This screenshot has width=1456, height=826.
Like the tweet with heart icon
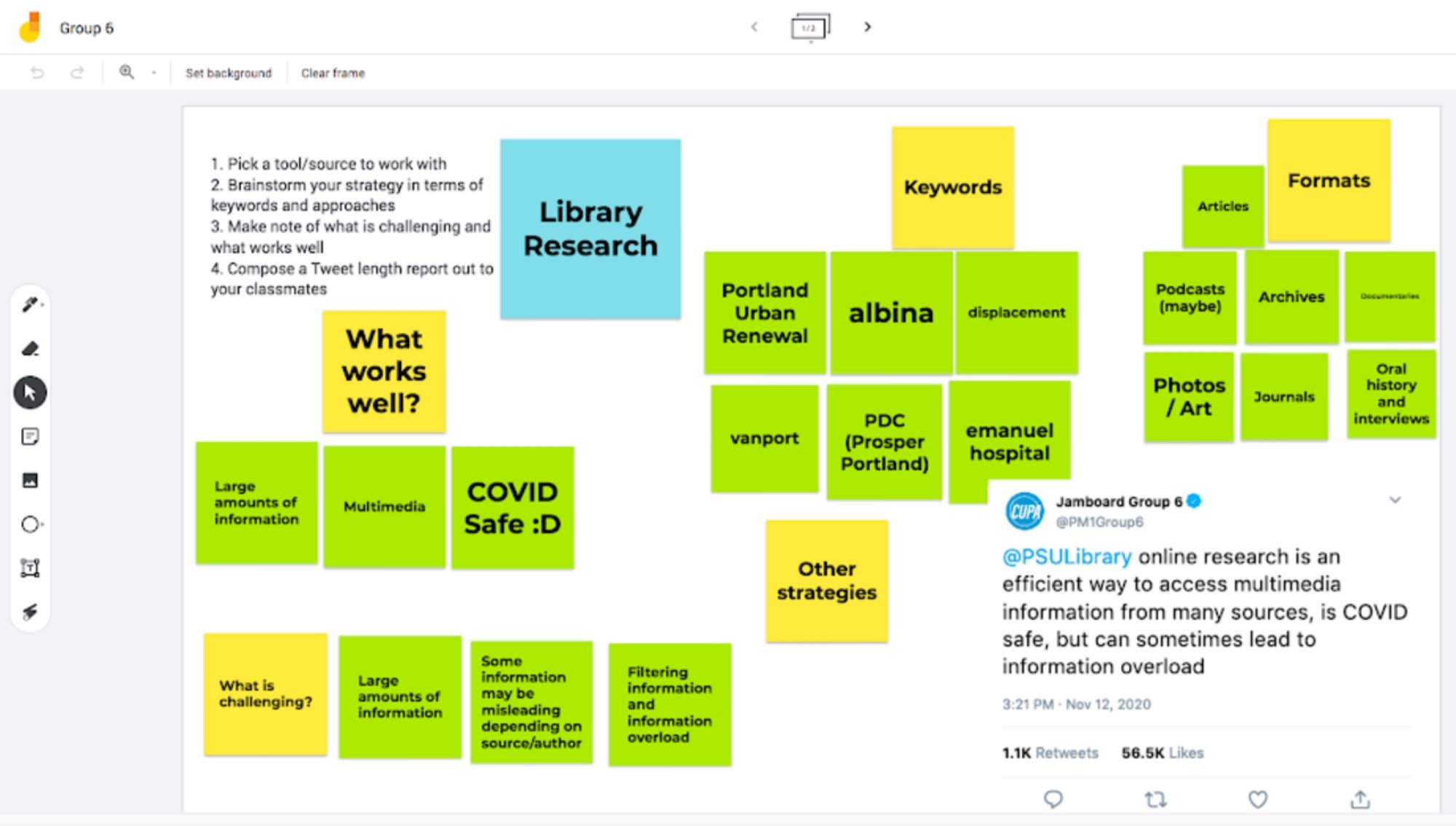point(1257,799)
